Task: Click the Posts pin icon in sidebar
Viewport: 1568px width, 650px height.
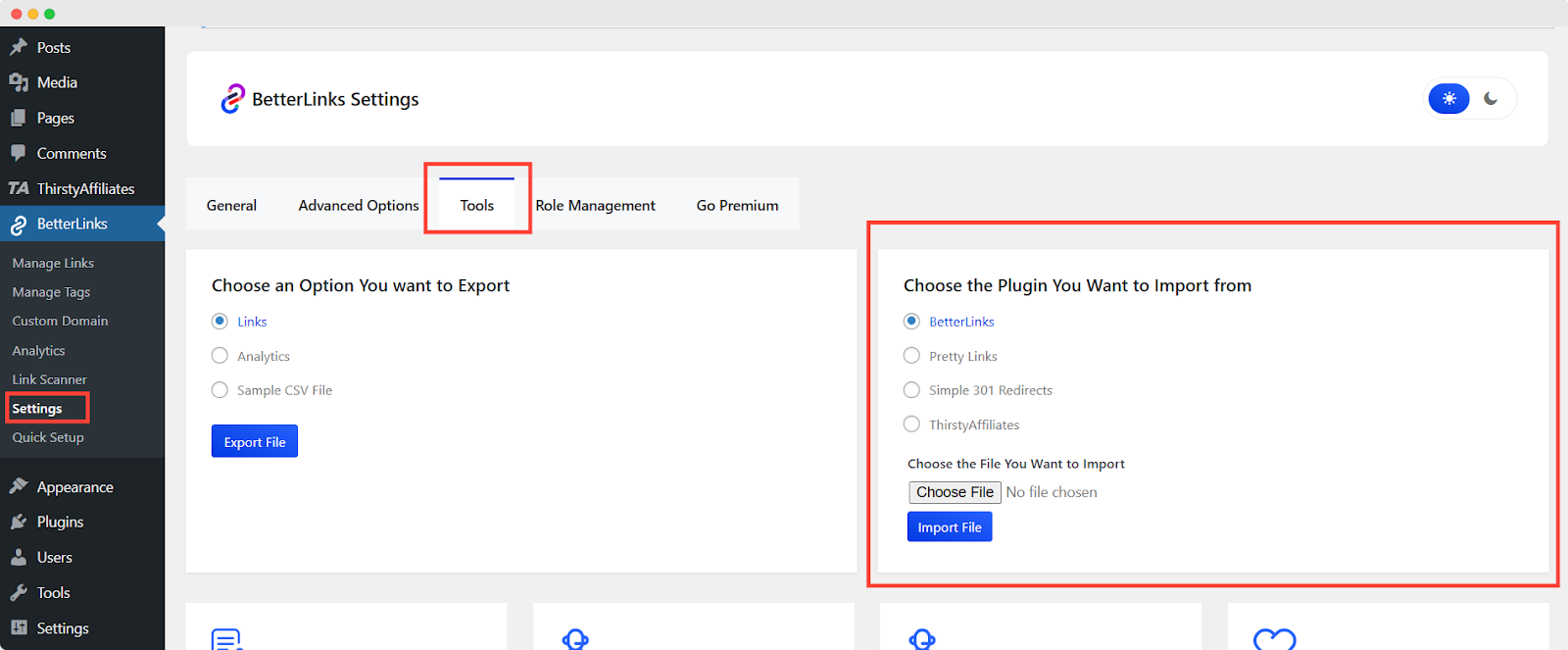Action: click(x=19, y=47)
